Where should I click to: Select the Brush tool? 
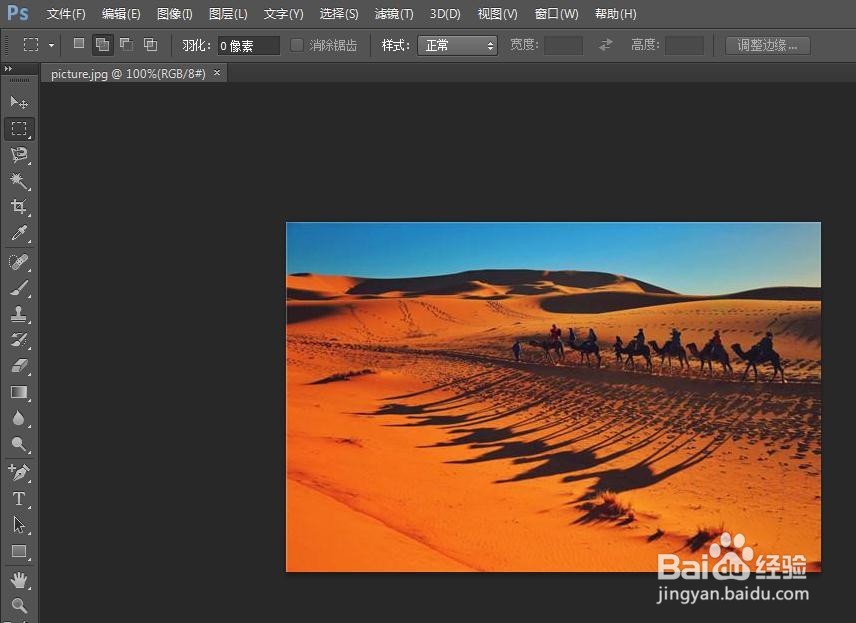pos(18,287)
